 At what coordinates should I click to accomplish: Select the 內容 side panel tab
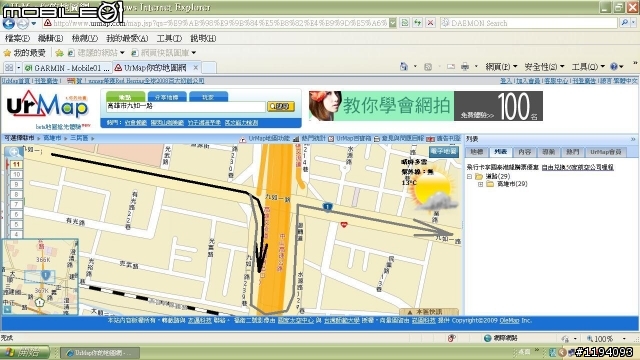click(x=524, y=152)
